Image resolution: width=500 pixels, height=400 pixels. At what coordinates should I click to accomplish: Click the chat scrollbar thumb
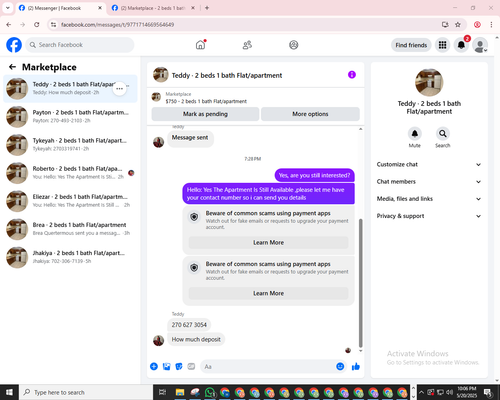coord(360,283)
